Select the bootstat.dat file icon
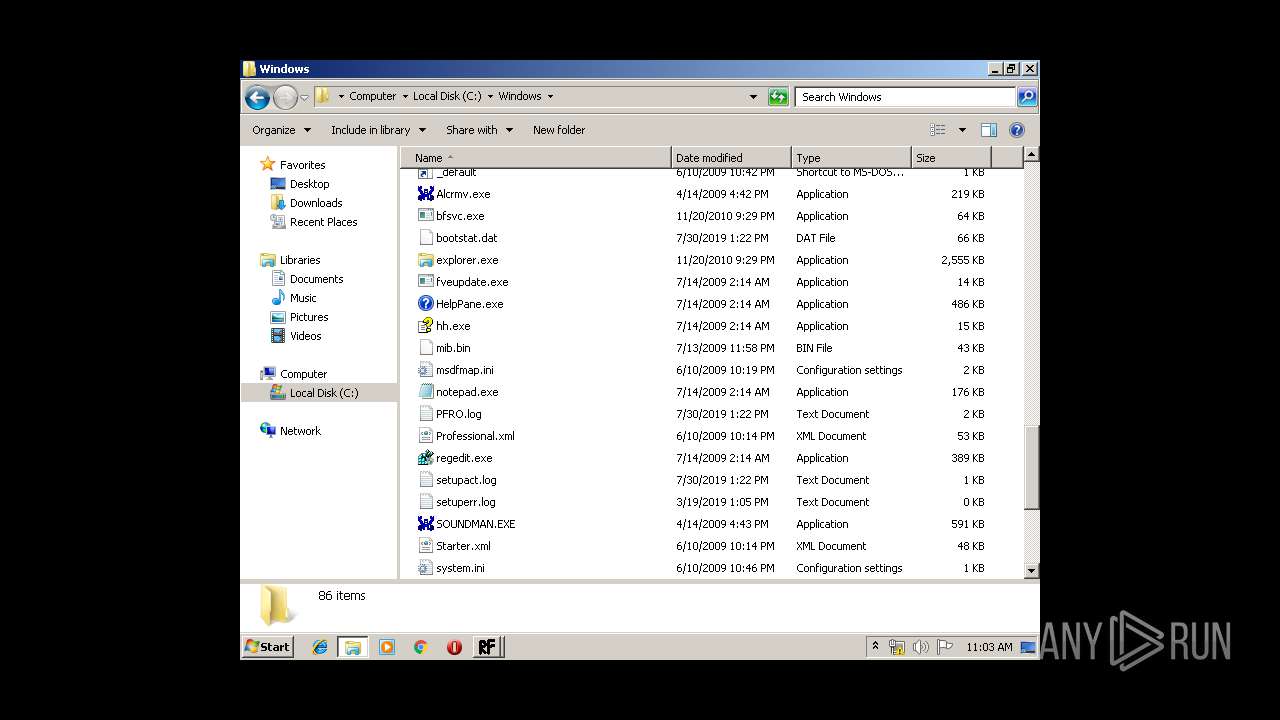 [x=426, y=238]
